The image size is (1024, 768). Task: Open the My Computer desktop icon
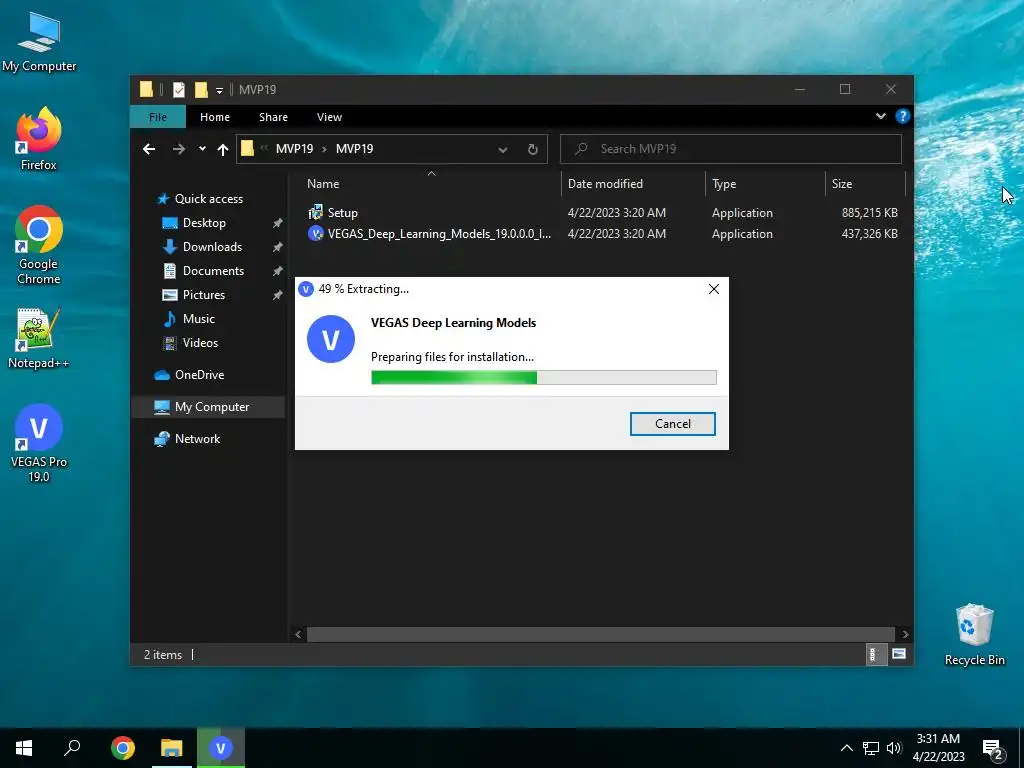[39, 42]
